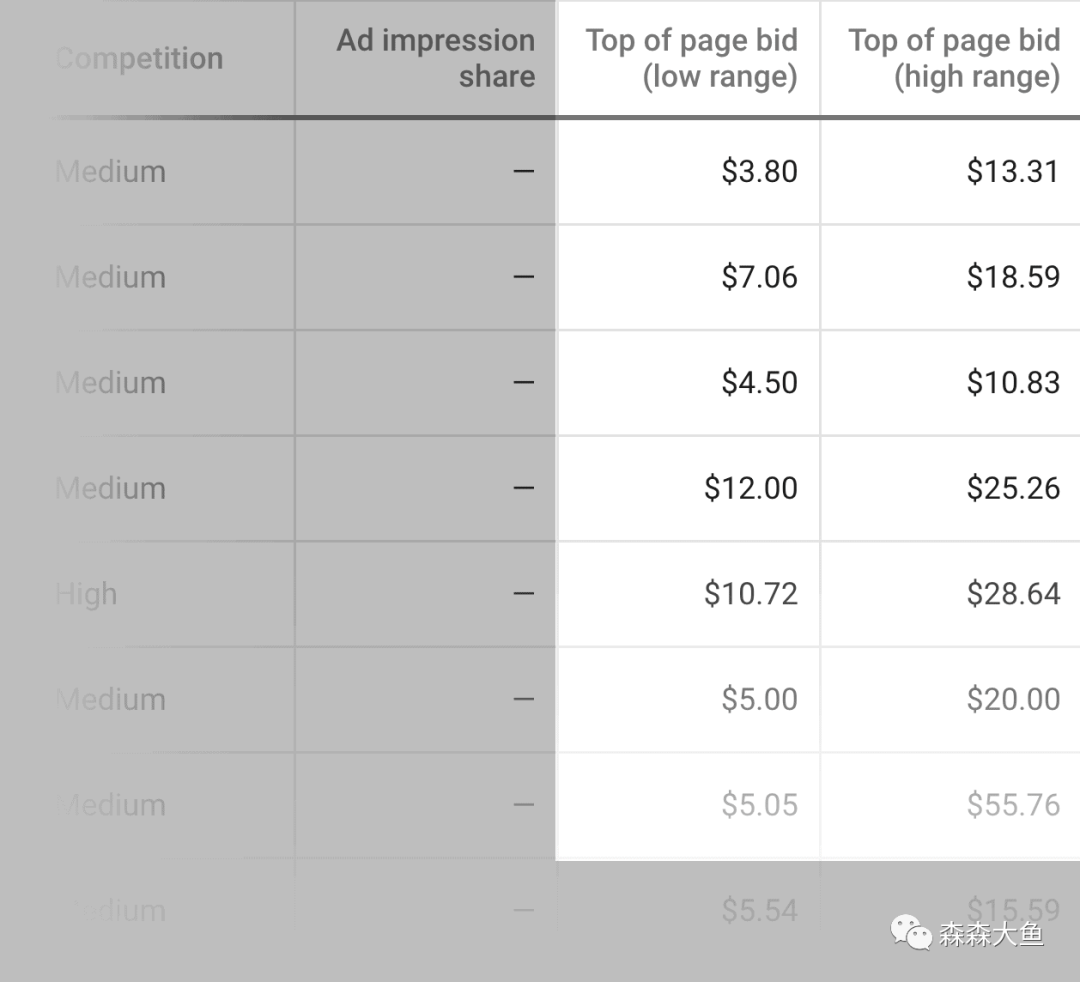Select the $5.05 low range value

click(759, 805)
